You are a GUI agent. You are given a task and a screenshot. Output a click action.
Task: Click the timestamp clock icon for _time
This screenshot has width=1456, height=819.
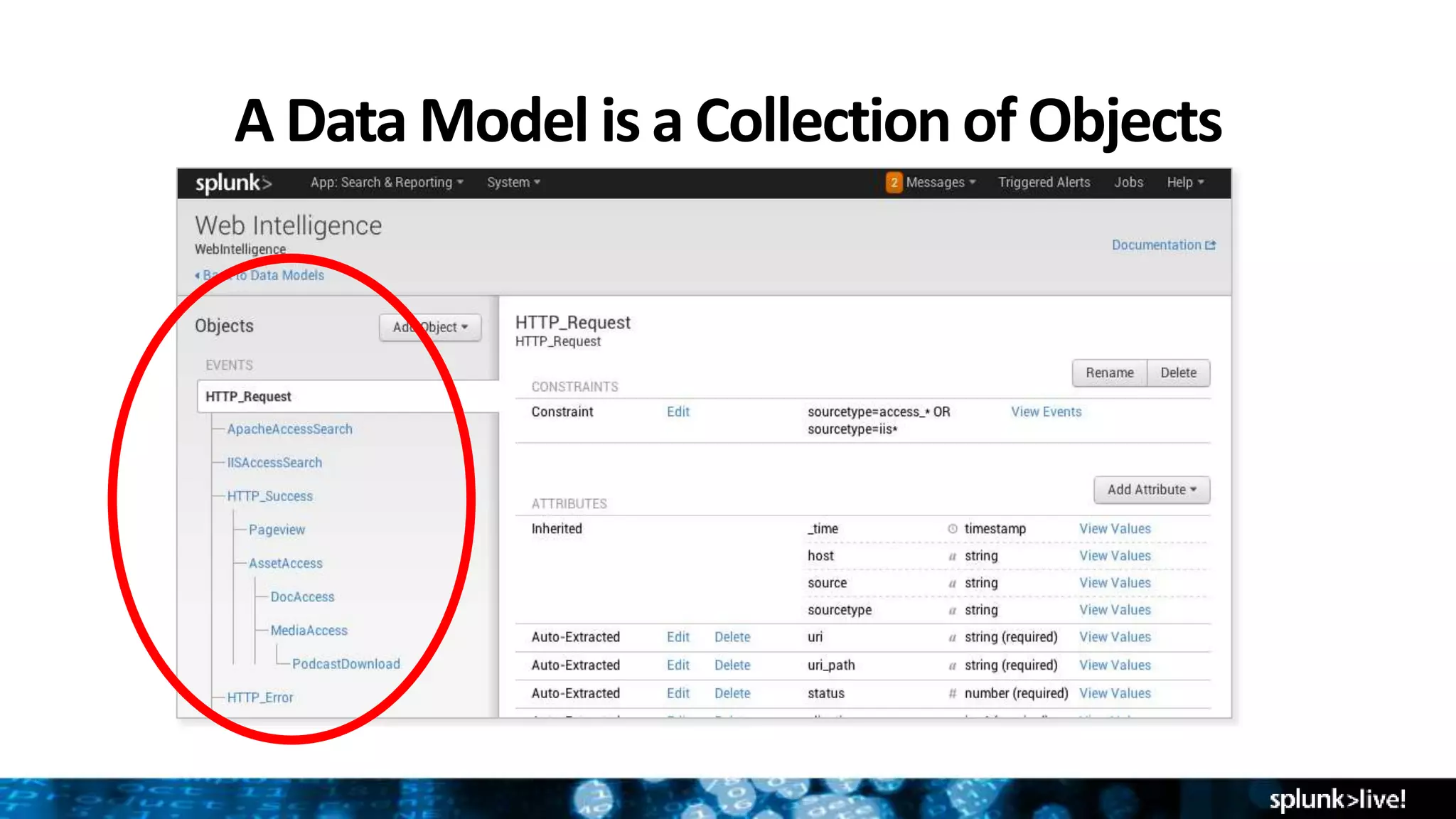coord(953,529)
